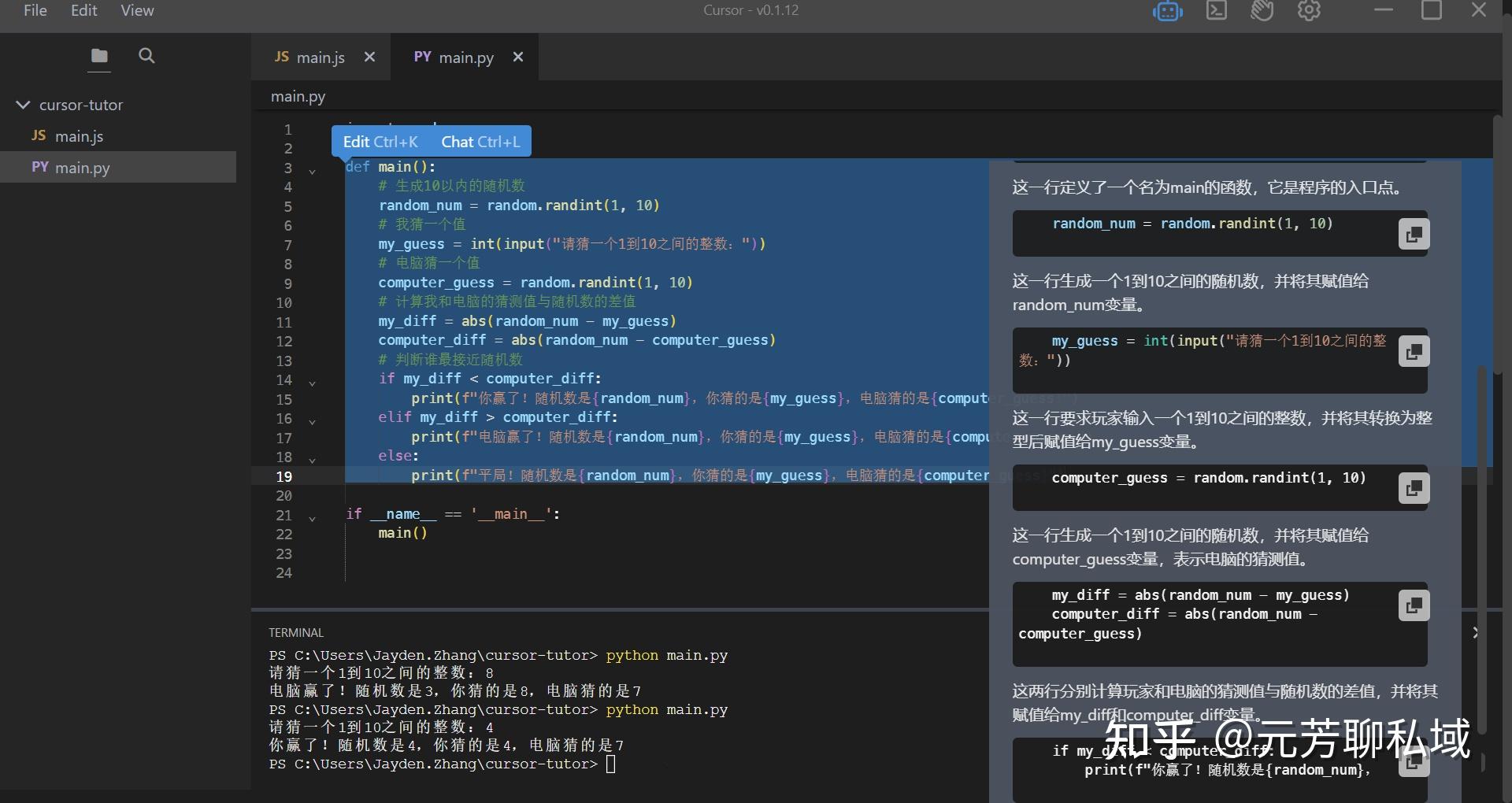Click the Chat Ctrl+L button
The width and height of the screenshot is (1512, 803).
click(x=480, y=142)
